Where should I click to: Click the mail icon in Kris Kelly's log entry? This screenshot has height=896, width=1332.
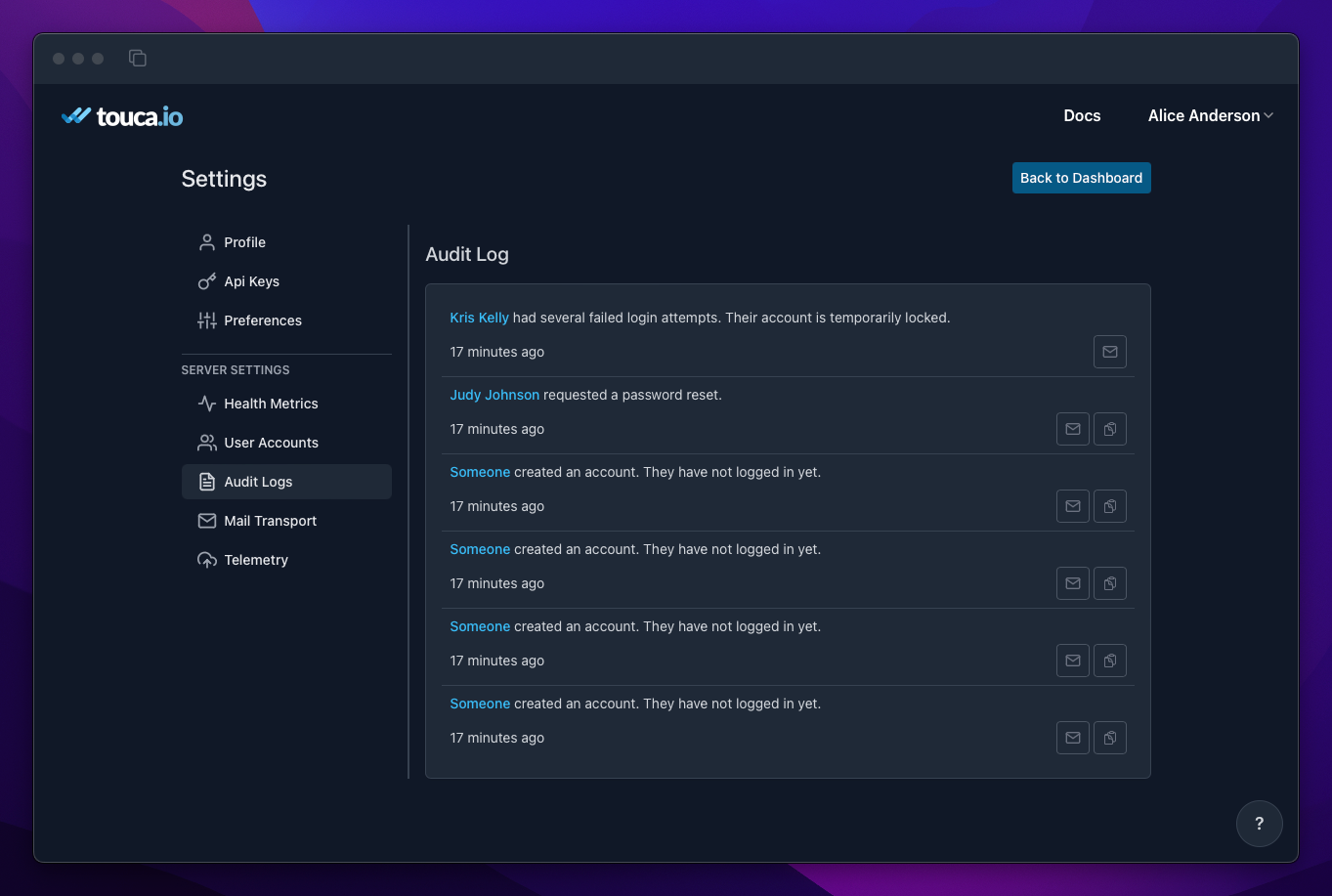click(1110, 352)
